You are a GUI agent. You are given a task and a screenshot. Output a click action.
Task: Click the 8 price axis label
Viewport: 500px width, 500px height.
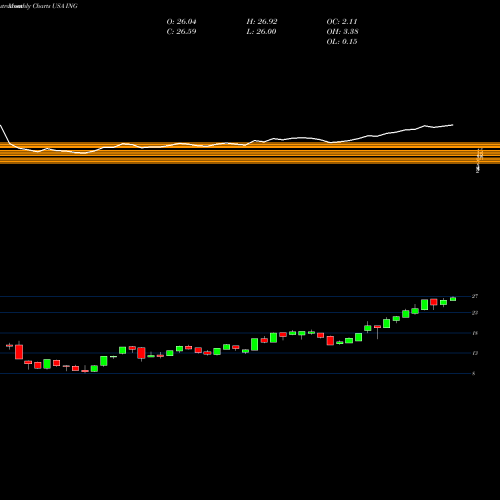[x=474, y=373]
